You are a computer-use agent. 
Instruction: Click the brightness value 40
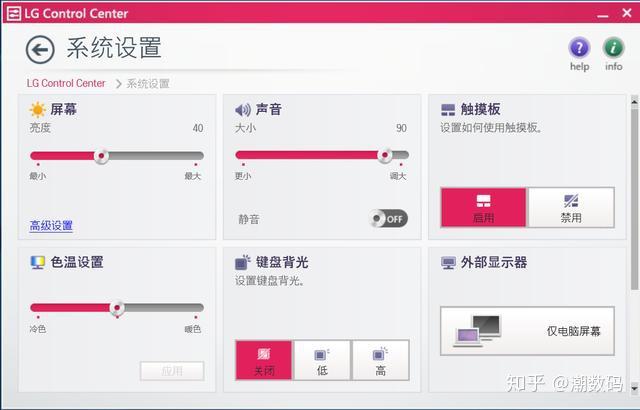pyautogui.click(x=198, y=128)
